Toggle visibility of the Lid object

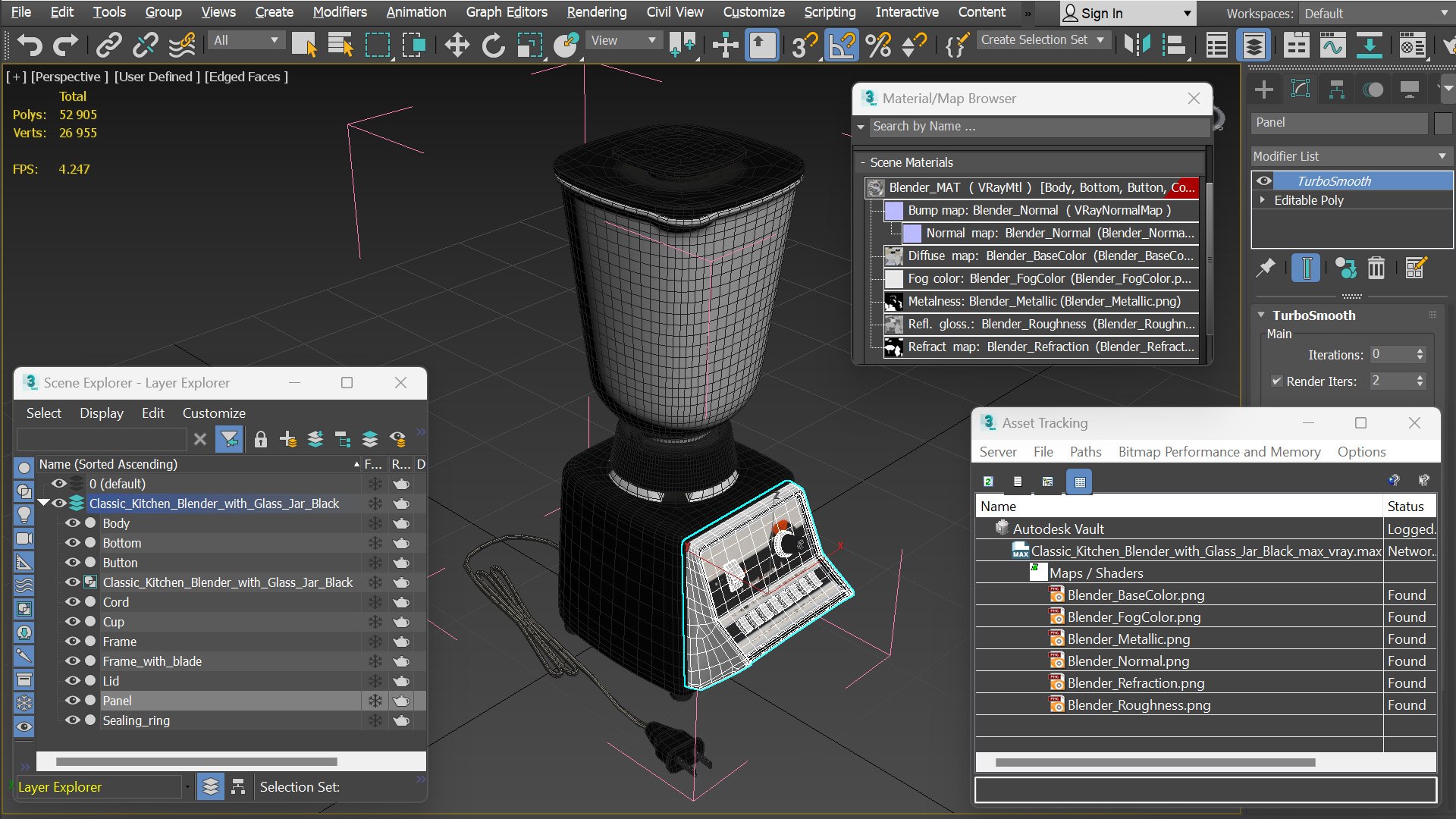(x=73, y=681)
